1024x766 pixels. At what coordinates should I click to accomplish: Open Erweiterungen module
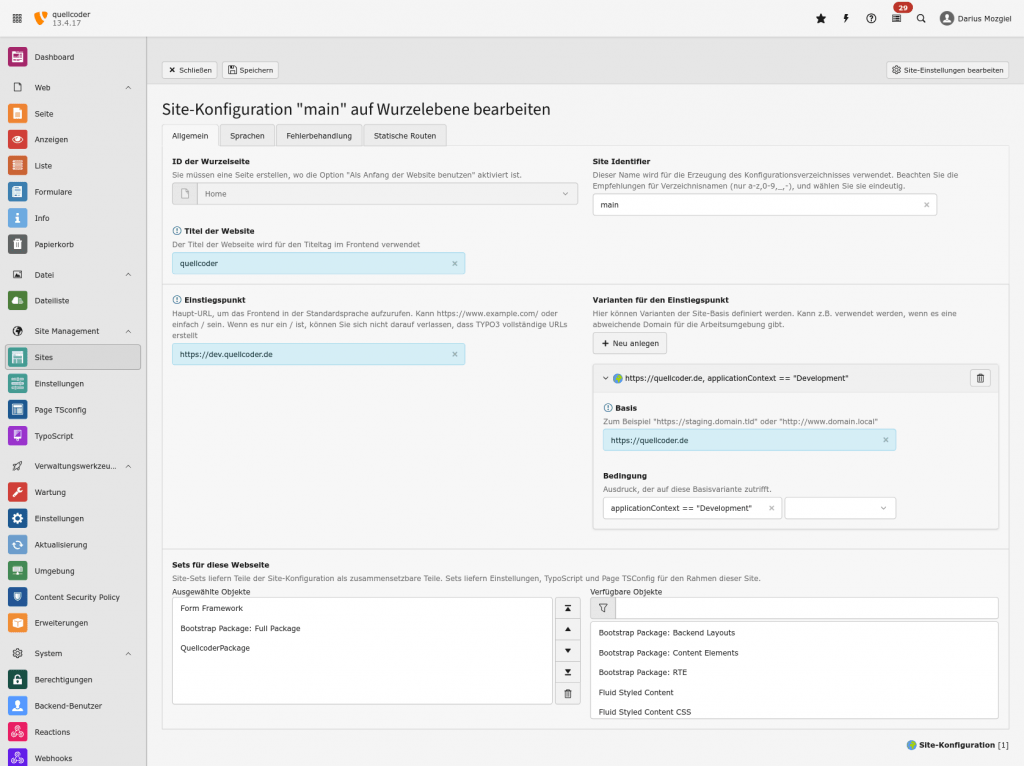click(73, 623)
